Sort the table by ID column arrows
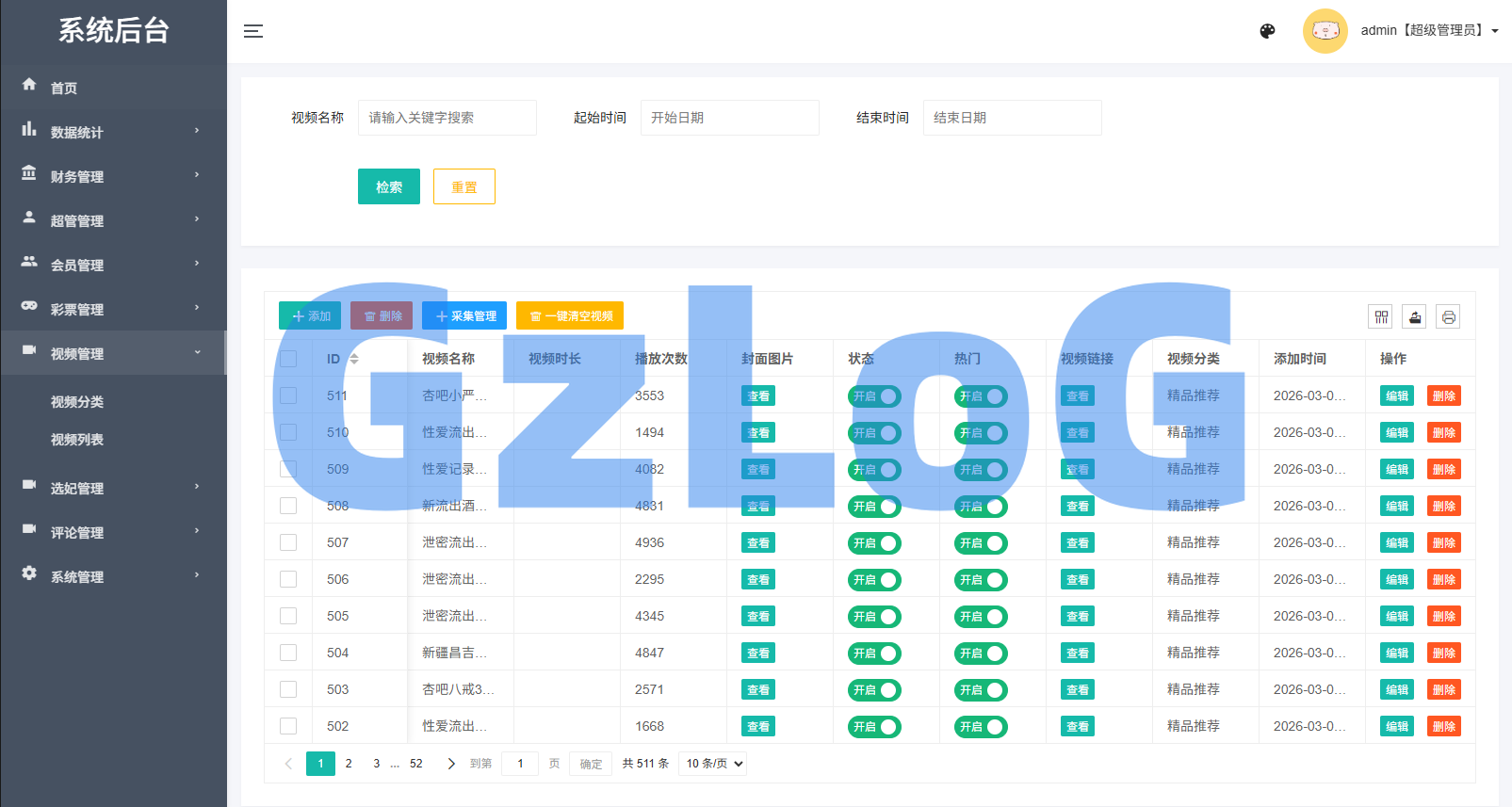The image size is (1512, 807). click(x=354, y=359)
